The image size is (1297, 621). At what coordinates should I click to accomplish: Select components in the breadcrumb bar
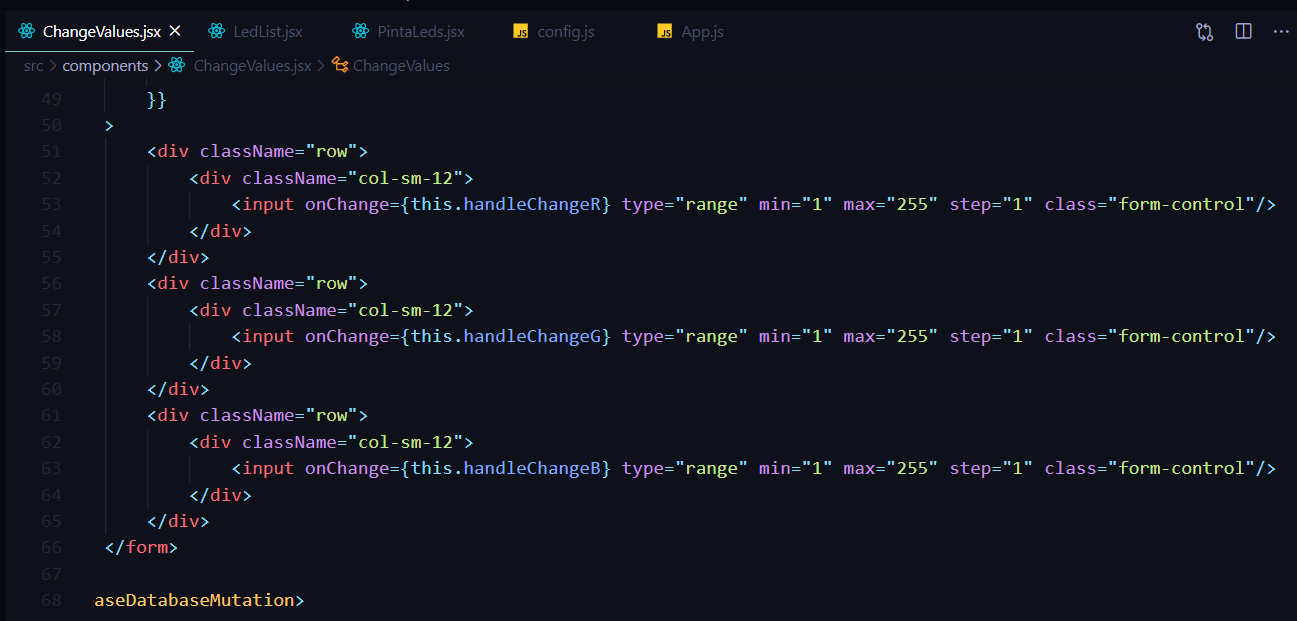pos(106,65)
